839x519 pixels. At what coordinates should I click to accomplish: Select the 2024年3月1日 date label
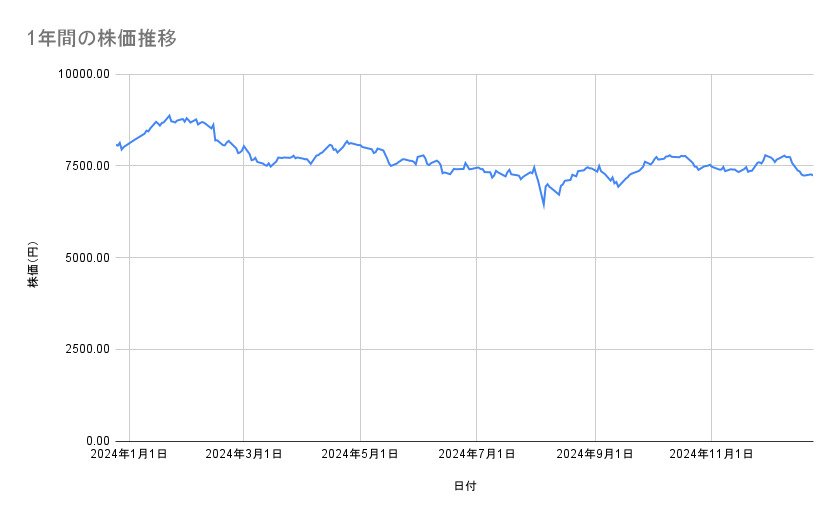pos(244,454)
